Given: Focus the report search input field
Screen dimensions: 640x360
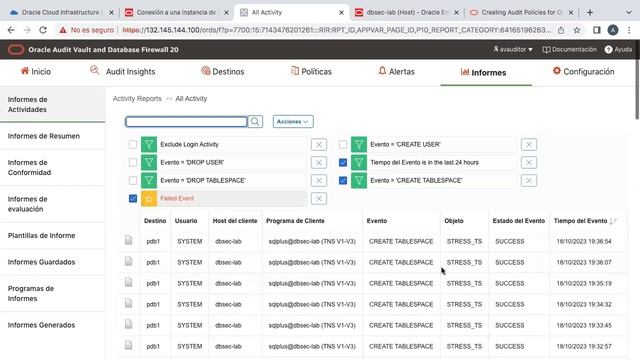Looking at the screenshot, I should pyautogui.click(x=186, y=122).
